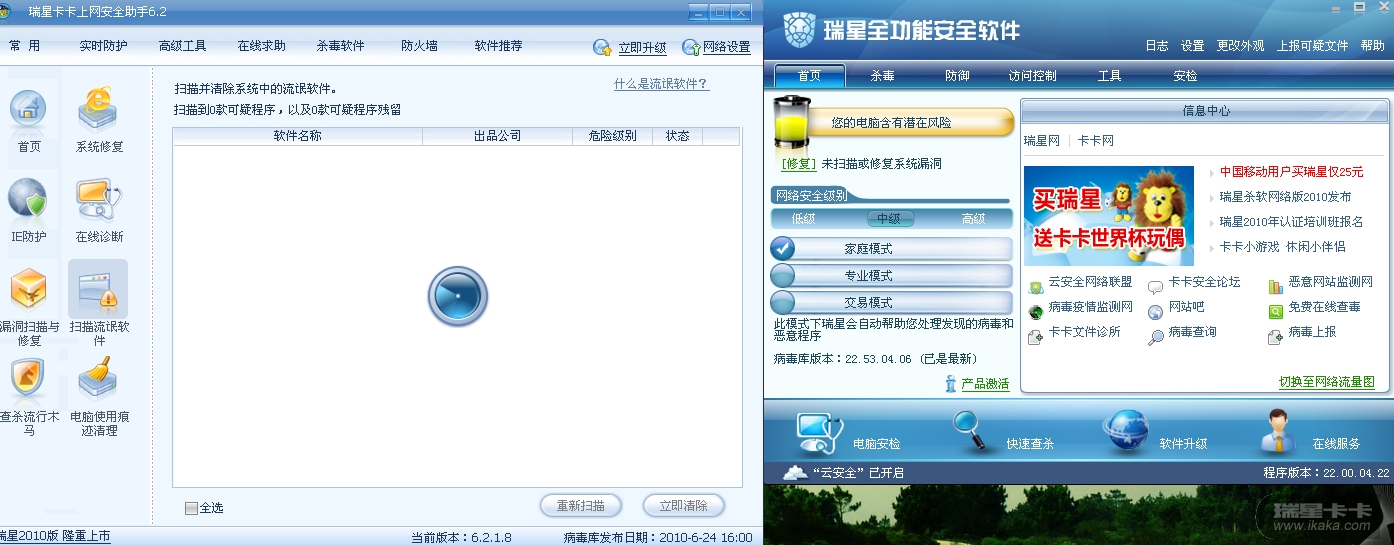This screenshot has height=545, width=1394.
Task: Open the 电脑使用痕迹清理 broom icon
Action: 99,380
